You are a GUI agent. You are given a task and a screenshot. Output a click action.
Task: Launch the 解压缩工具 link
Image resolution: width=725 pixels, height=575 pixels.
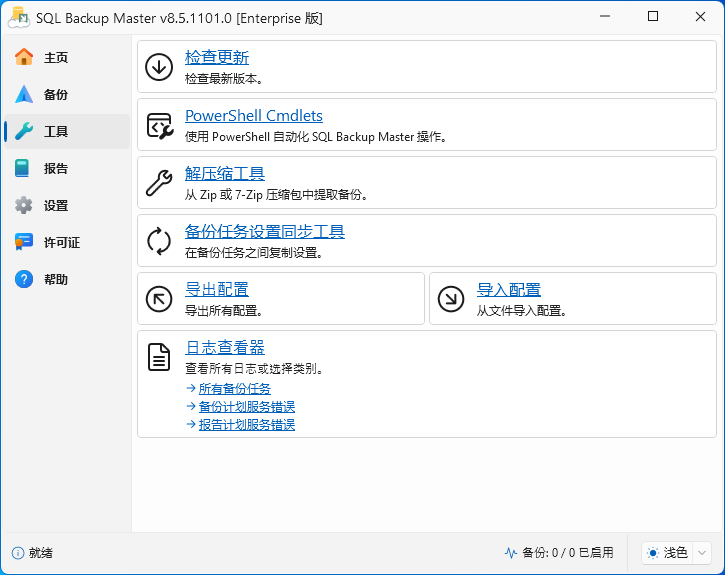(225, 174)
